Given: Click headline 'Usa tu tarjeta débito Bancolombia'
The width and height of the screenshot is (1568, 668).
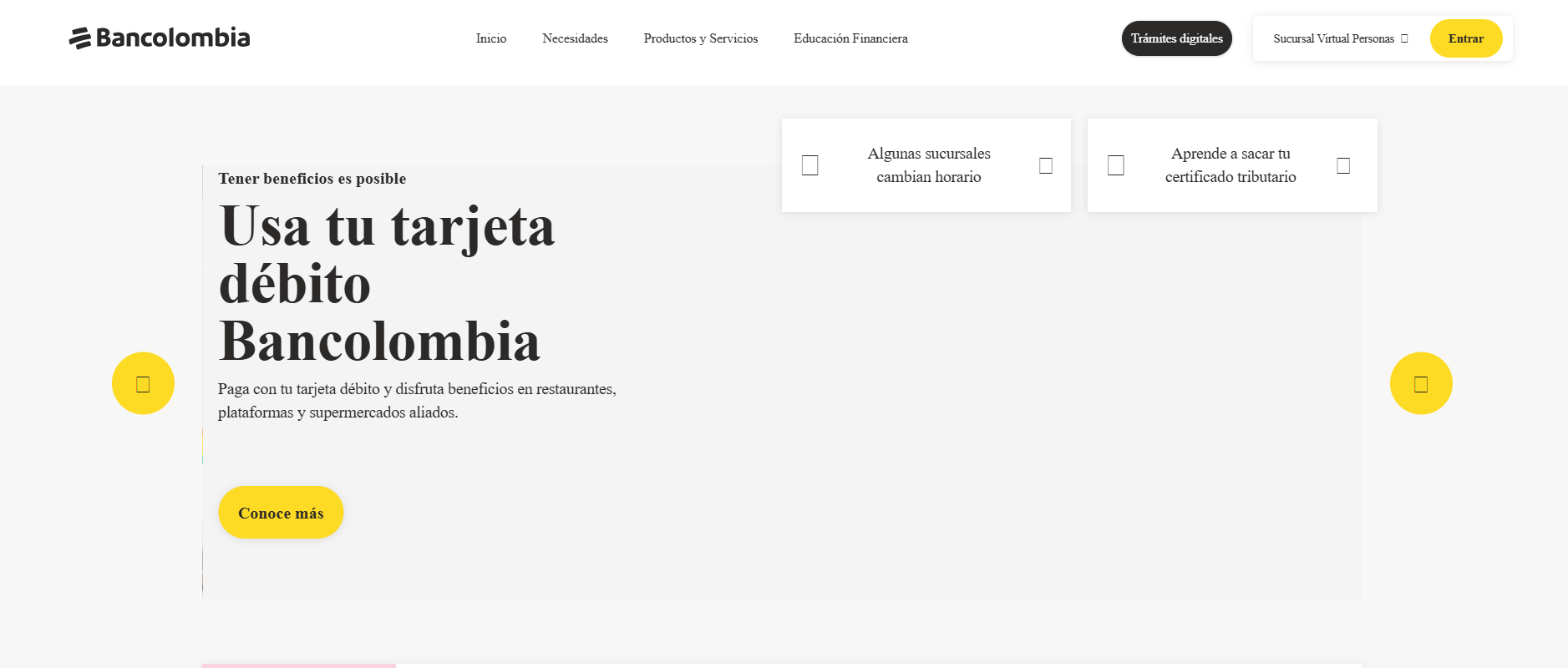Looking at the screenshot, I should [387, 283].
